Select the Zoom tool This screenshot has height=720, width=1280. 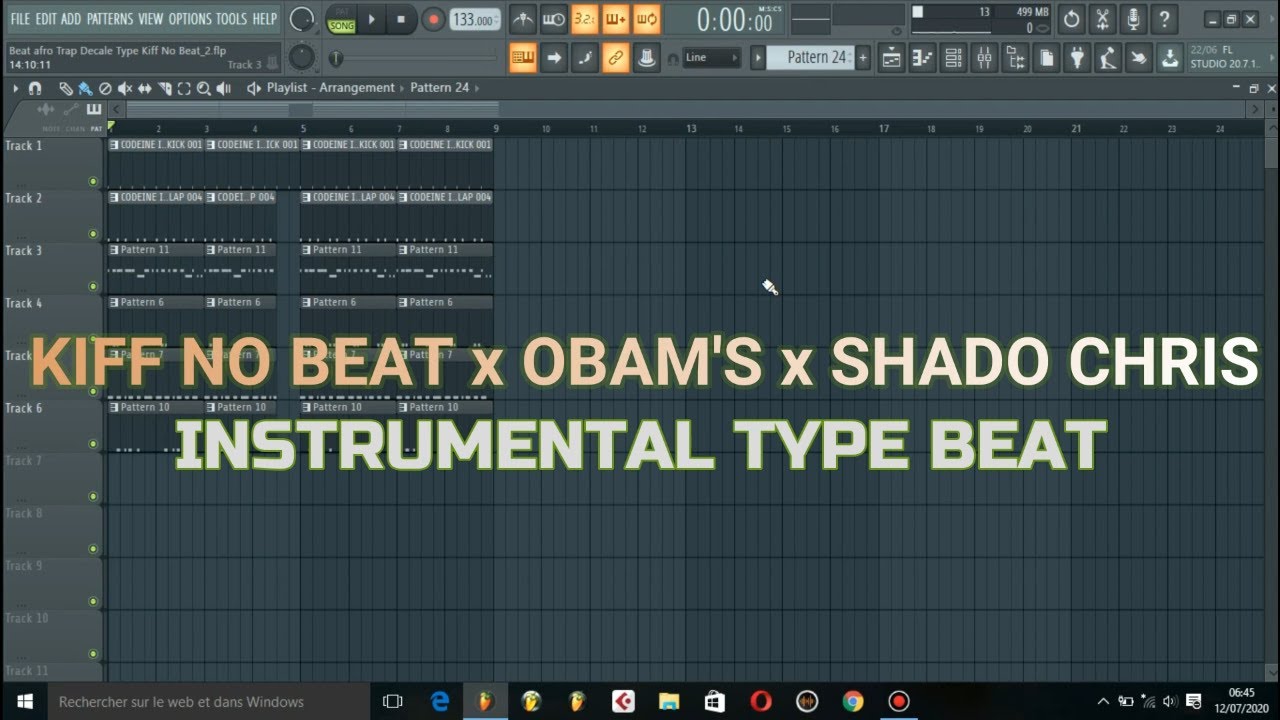204,89
